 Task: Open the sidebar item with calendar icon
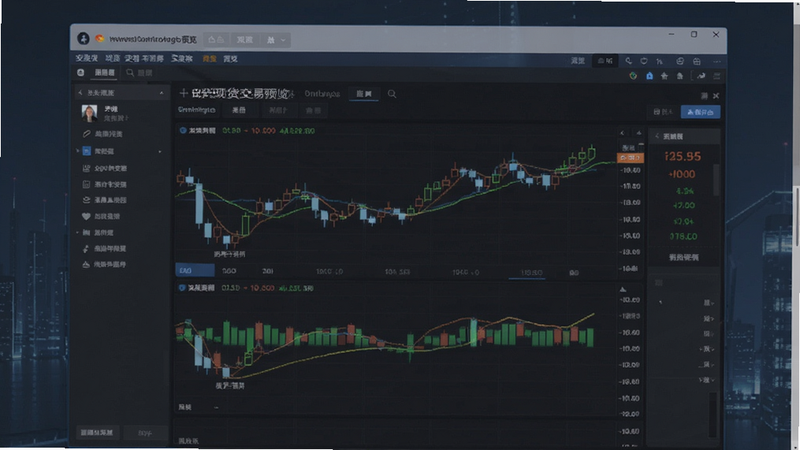[x=105, y=184]
